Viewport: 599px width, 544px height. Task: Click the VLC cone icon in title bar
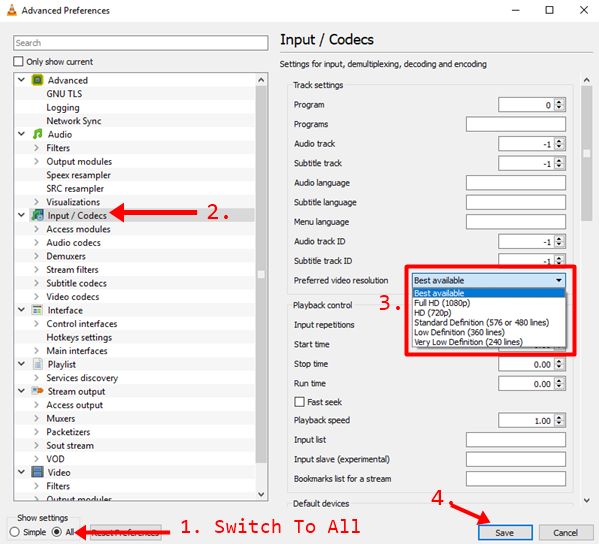[12, 10]
